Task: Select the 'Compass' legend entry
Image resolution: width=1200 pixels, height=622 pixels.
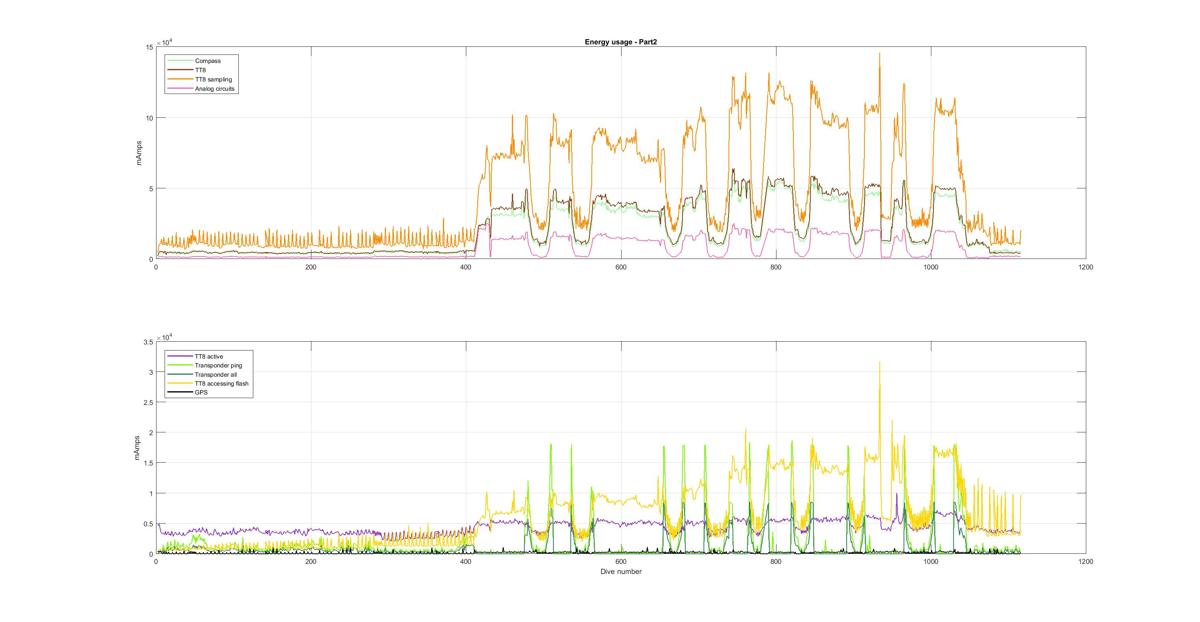Action: pos(208,61)
